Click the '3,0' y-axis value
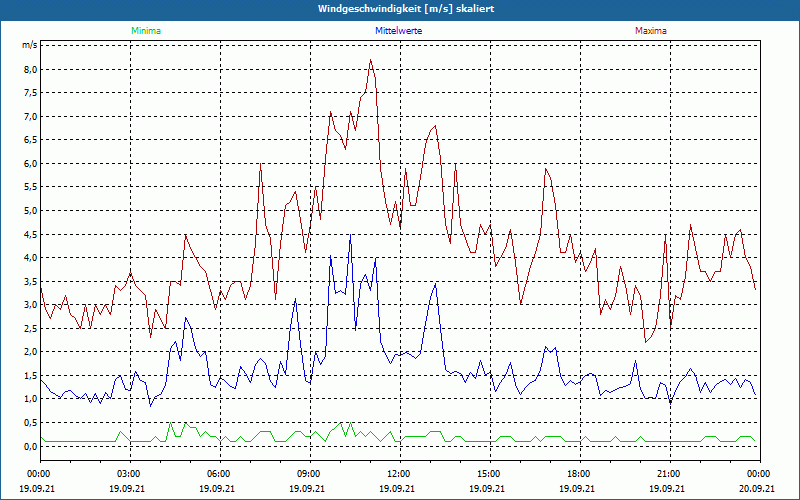The image size is (800, 500). (x=31, y=305)
